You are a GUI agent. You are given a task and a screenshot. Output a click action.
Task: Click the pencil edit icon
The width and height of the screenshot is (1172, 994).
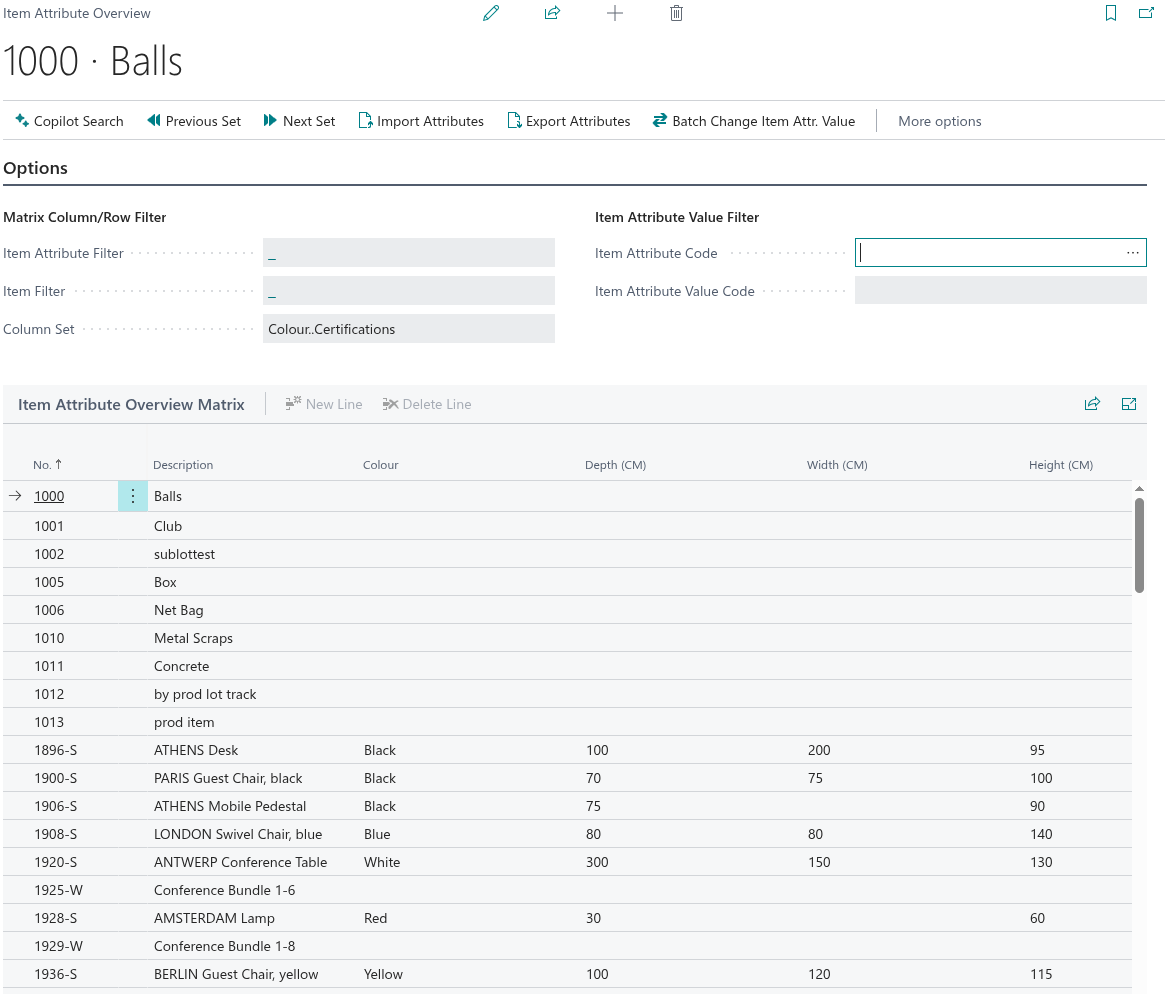click(x=491, y=13)
